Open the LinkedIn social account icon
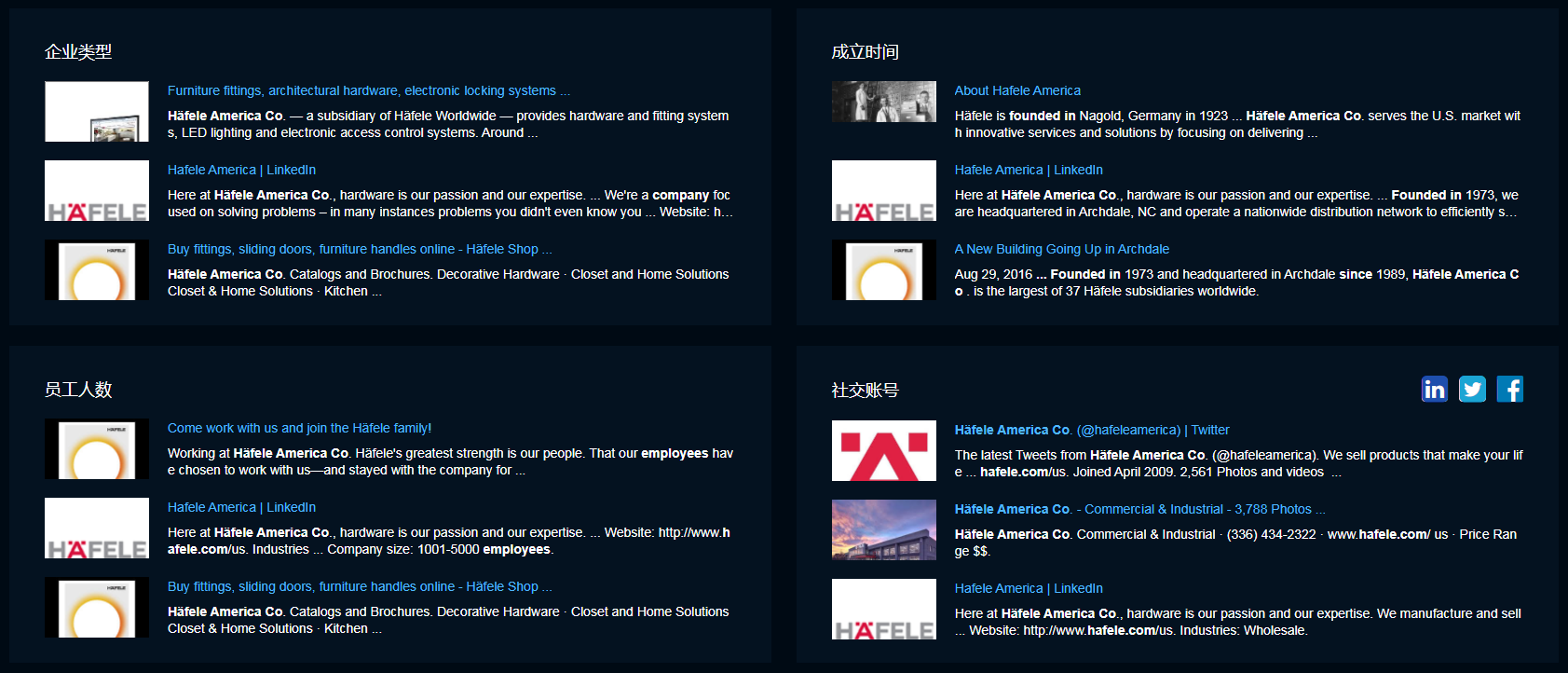1568x673 pixels. click(x=1435, y=389)
